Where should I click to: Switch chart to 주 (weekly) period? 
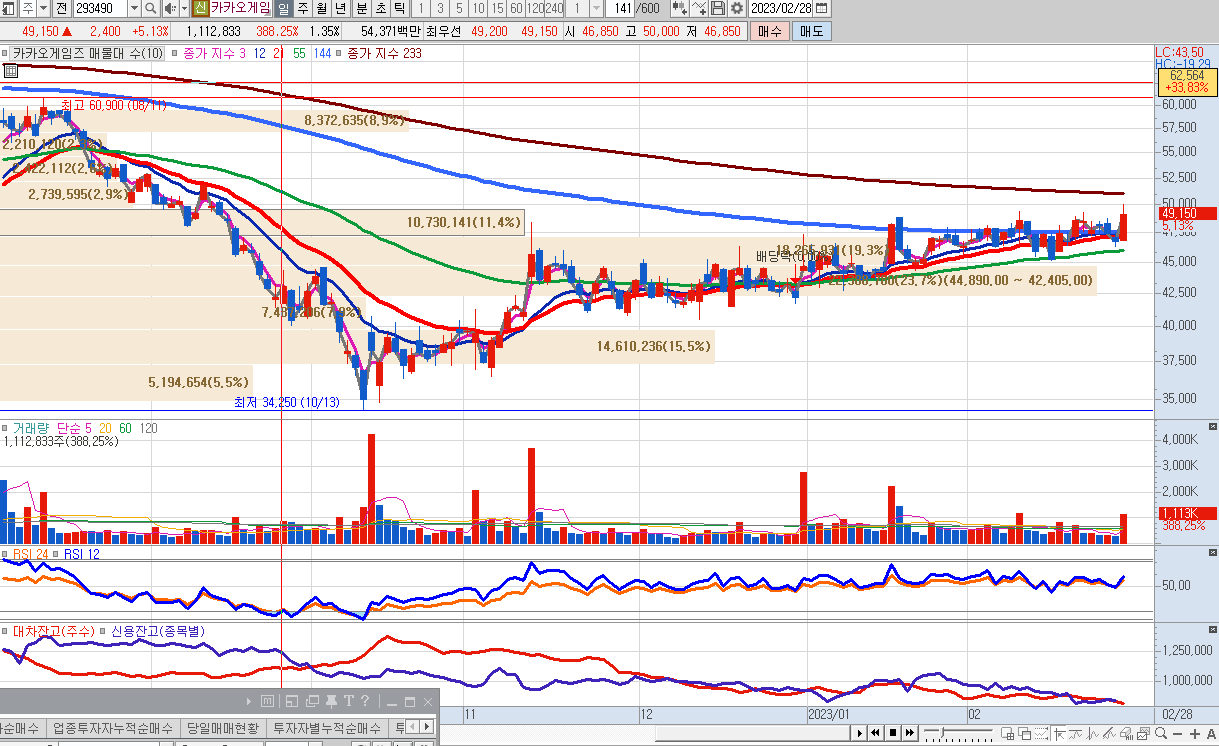pos(303,8)
